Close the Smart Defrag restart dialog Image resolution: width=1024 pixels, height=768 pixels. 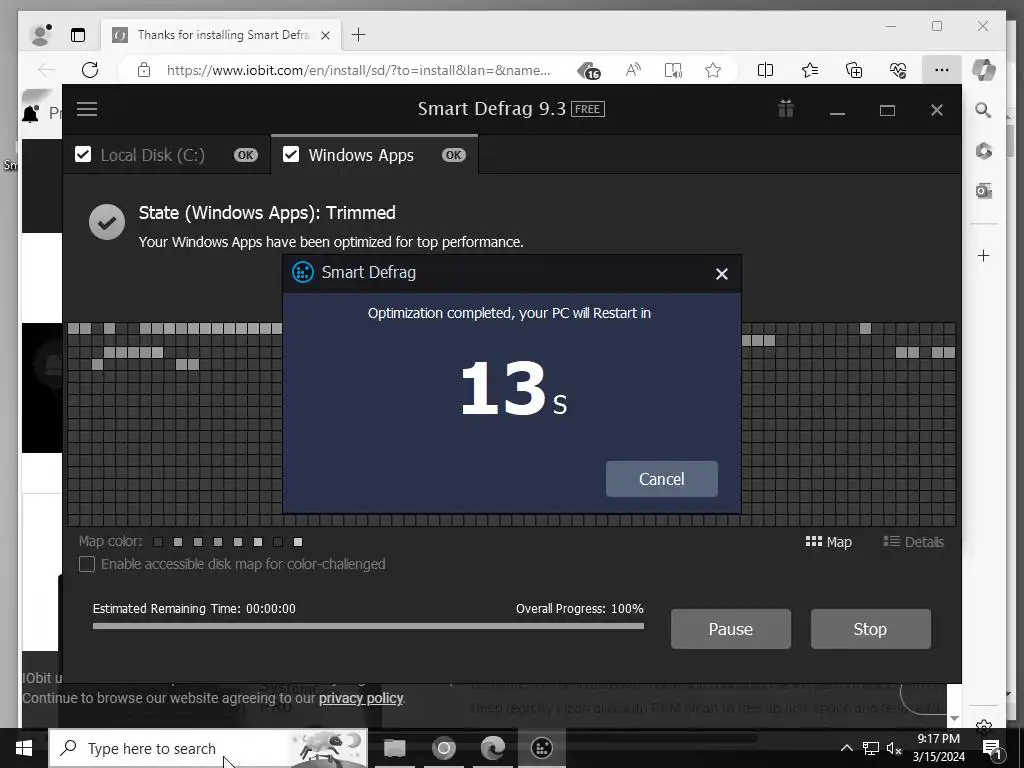coord(722,274)
